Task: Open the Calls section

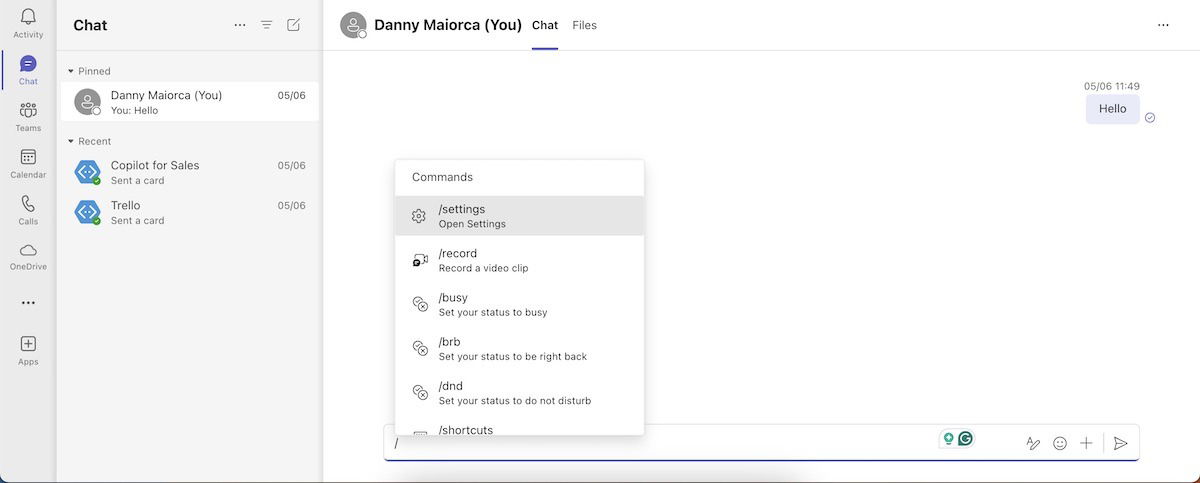Action: point(28,209)
